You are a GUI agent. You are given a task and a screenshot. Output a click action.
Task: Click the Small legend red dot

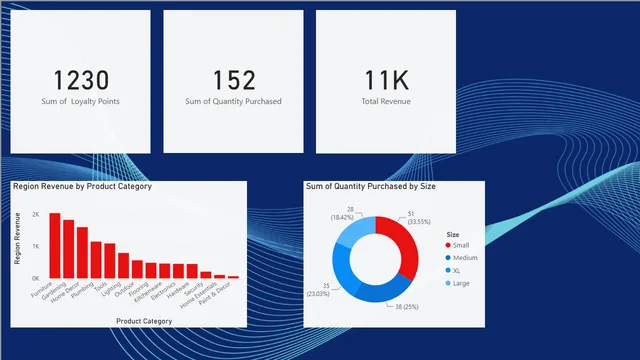[448, 245]
